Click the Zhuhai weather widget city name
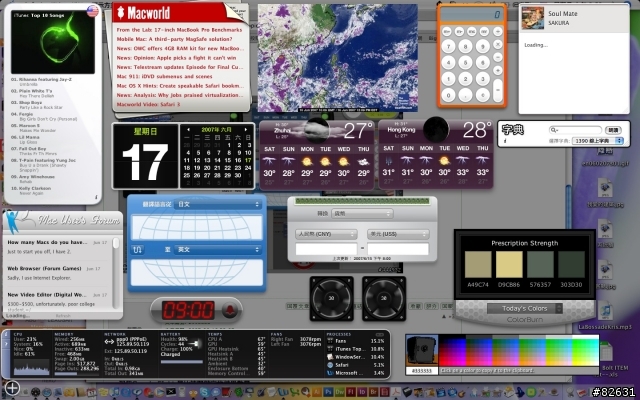The image size is (640, 400). click(282, 130)
